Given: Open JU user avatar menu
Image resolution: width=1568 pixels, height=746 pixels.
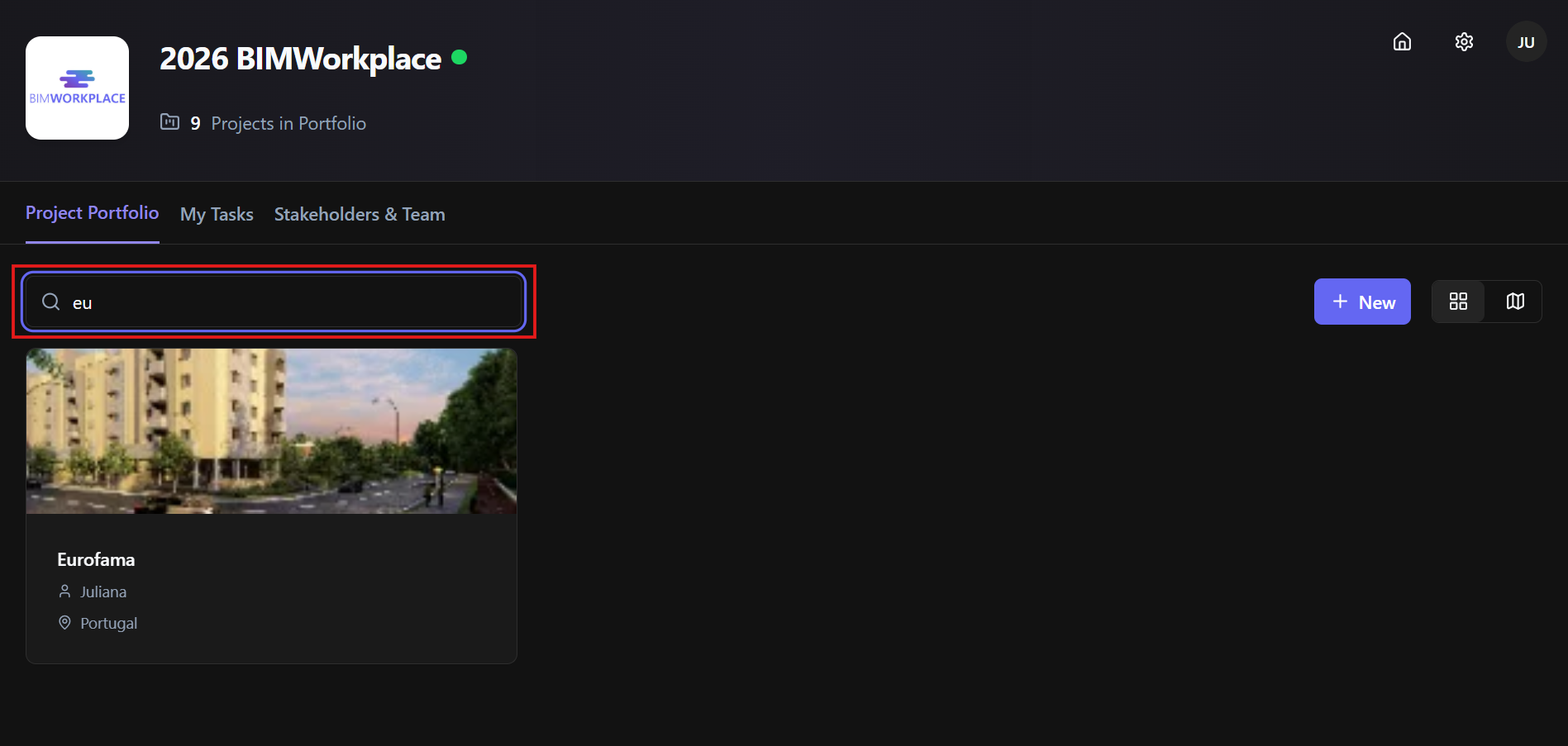Looking at the screenshot, I should point(1526,41).
